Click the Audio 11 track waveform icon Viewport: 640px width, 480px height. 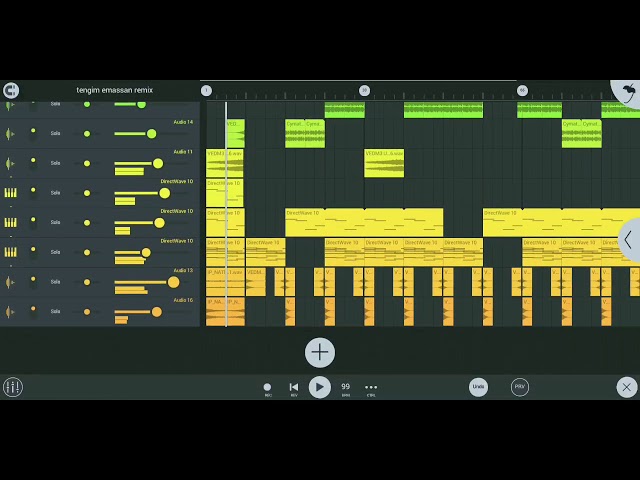(x=10, y=163)
